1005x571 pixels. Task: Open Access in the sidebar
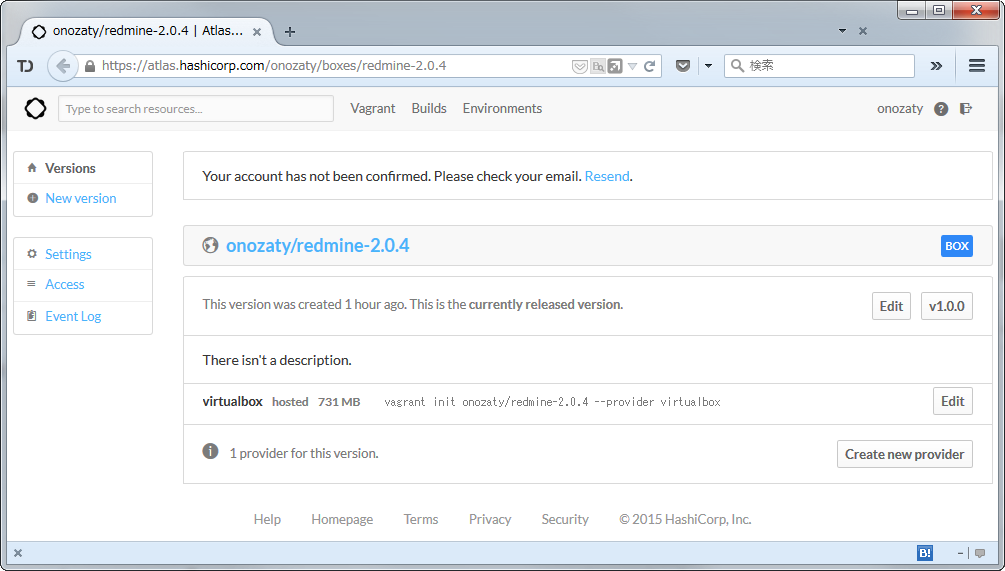coord(65,284)
